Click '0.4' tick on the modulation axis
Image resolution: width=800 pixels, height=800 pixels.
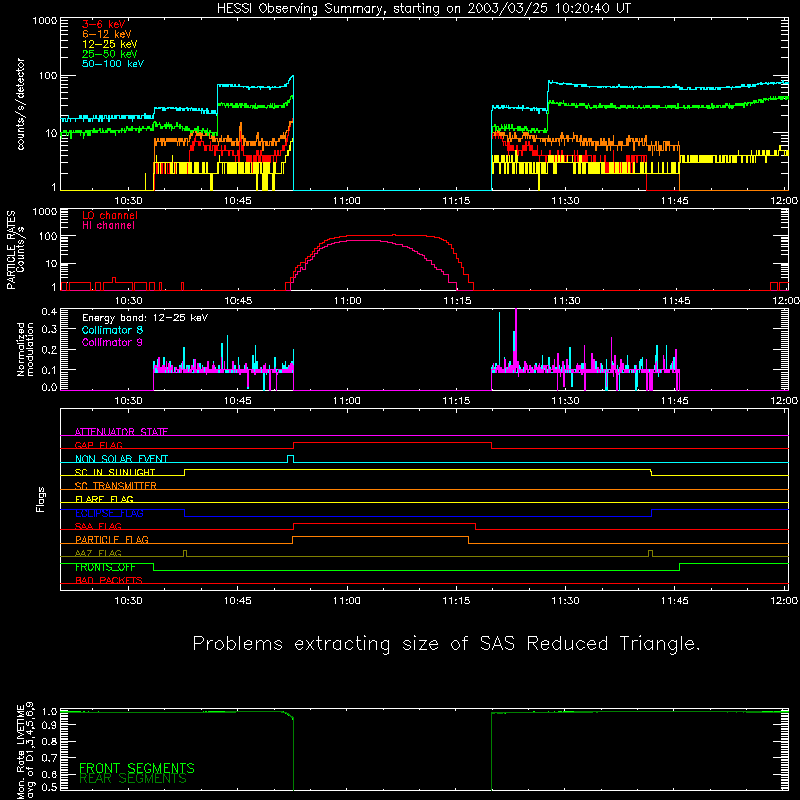[x=49, y=312]
